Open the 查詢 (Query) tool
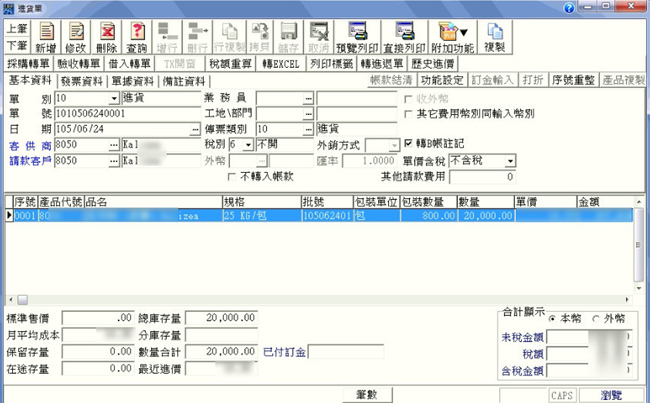 (137, 37)
